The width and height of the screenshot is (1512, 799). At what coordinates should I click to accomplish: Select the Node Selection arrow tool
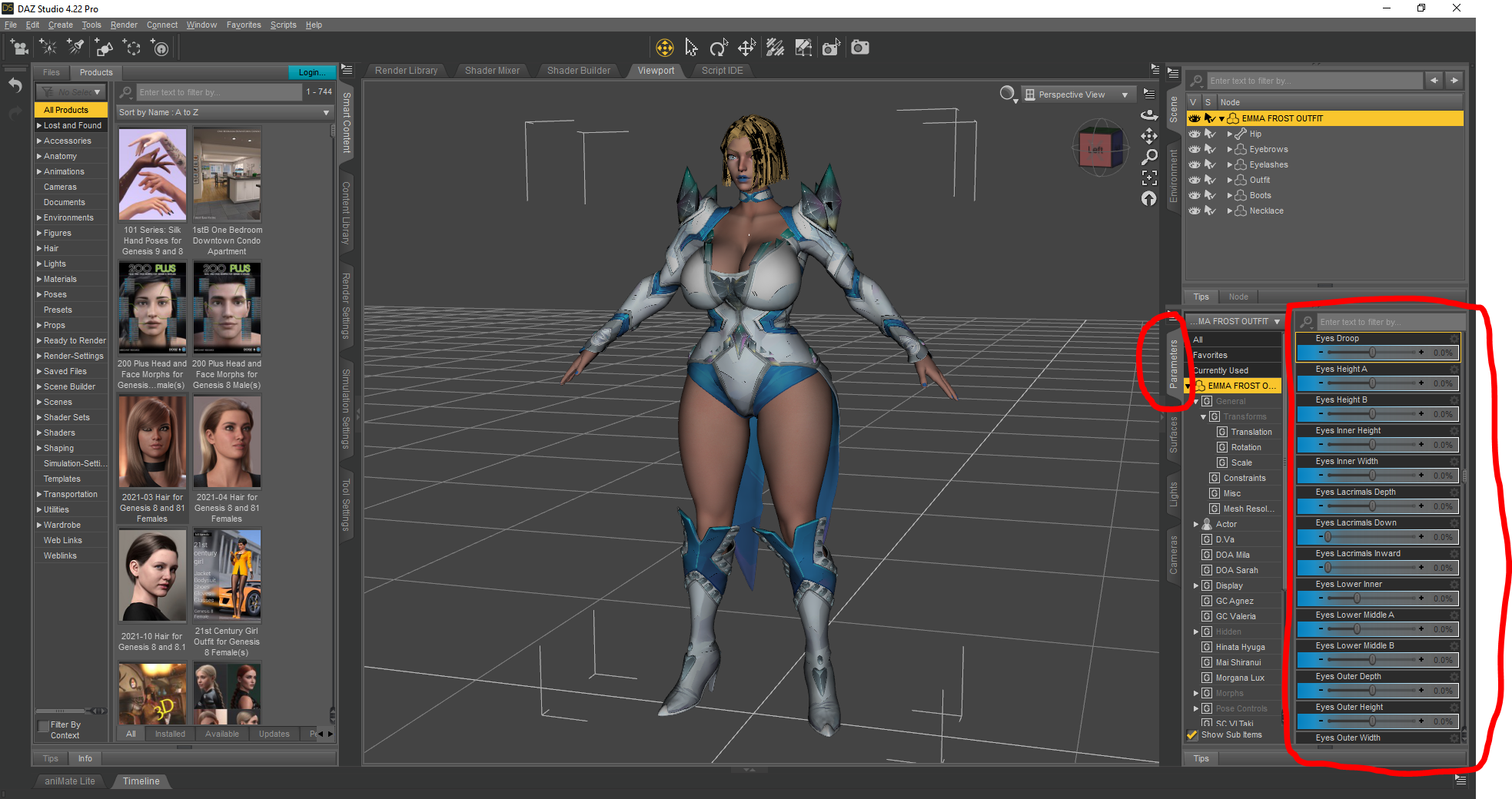(691, 48)
